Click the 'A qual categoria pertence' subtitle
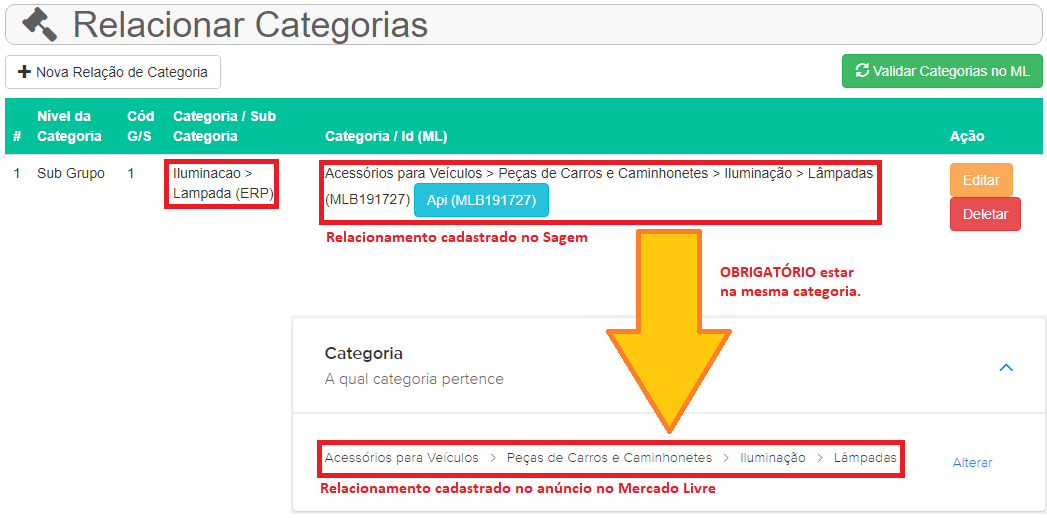 (414, 379)
